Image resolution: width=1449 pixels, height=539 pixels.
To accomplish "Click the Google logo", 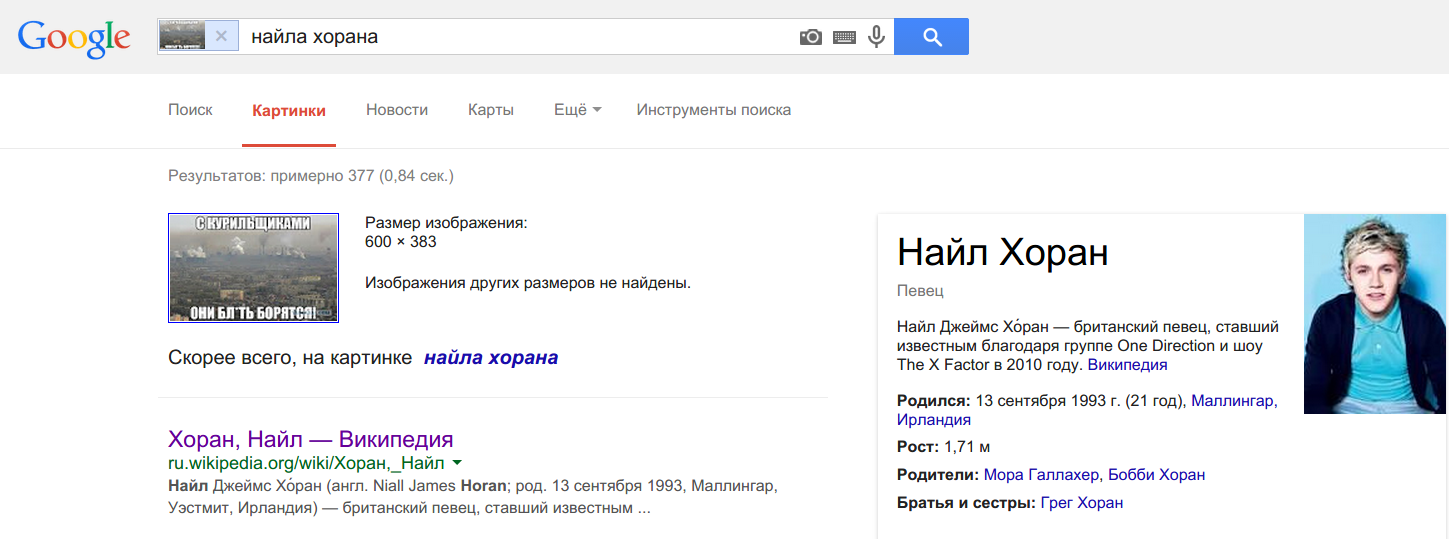I will 74,38.
